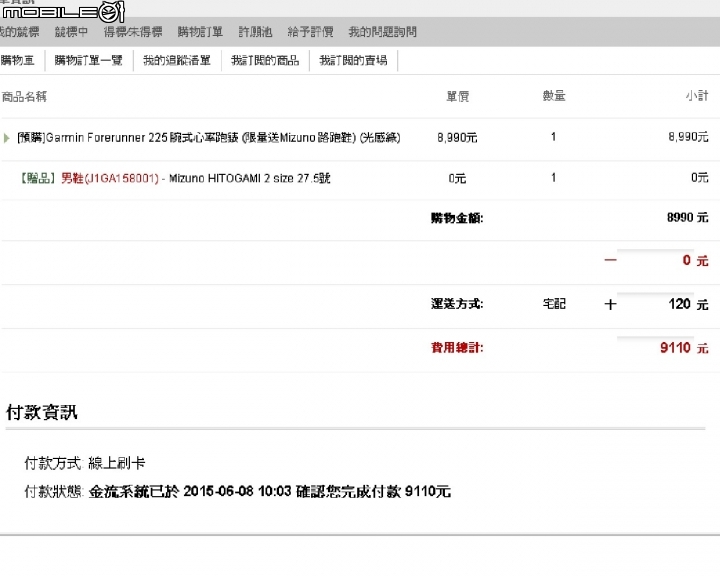
Task: Open the 給予評價 menu item
Action: pos(310,32)
